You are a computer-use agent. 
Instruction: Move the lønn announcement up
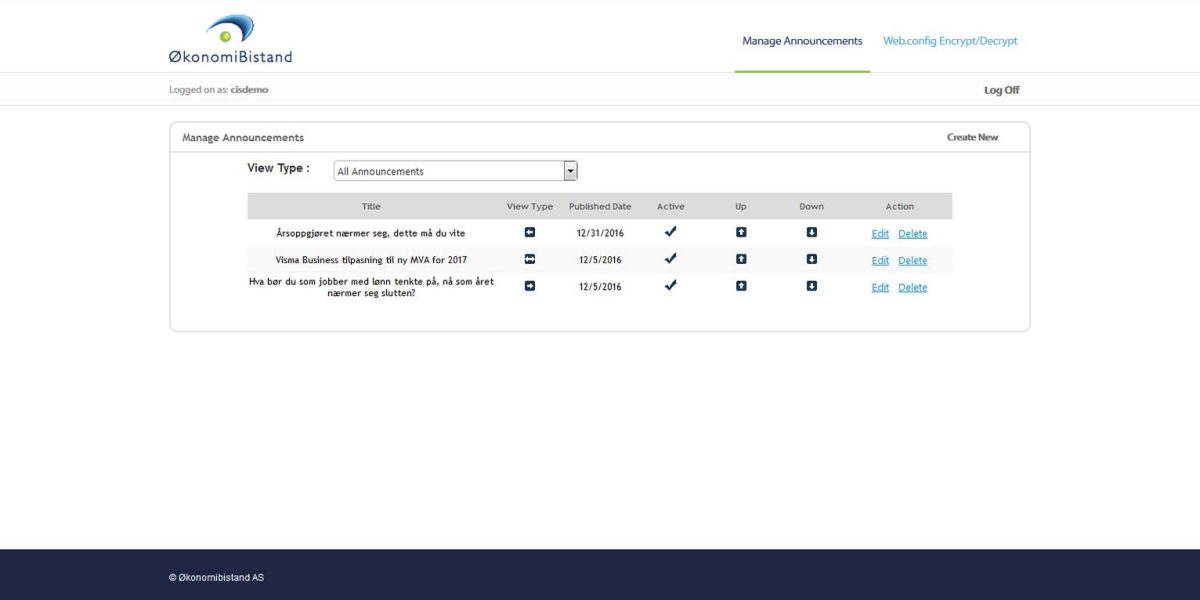[x=740, y=286]
